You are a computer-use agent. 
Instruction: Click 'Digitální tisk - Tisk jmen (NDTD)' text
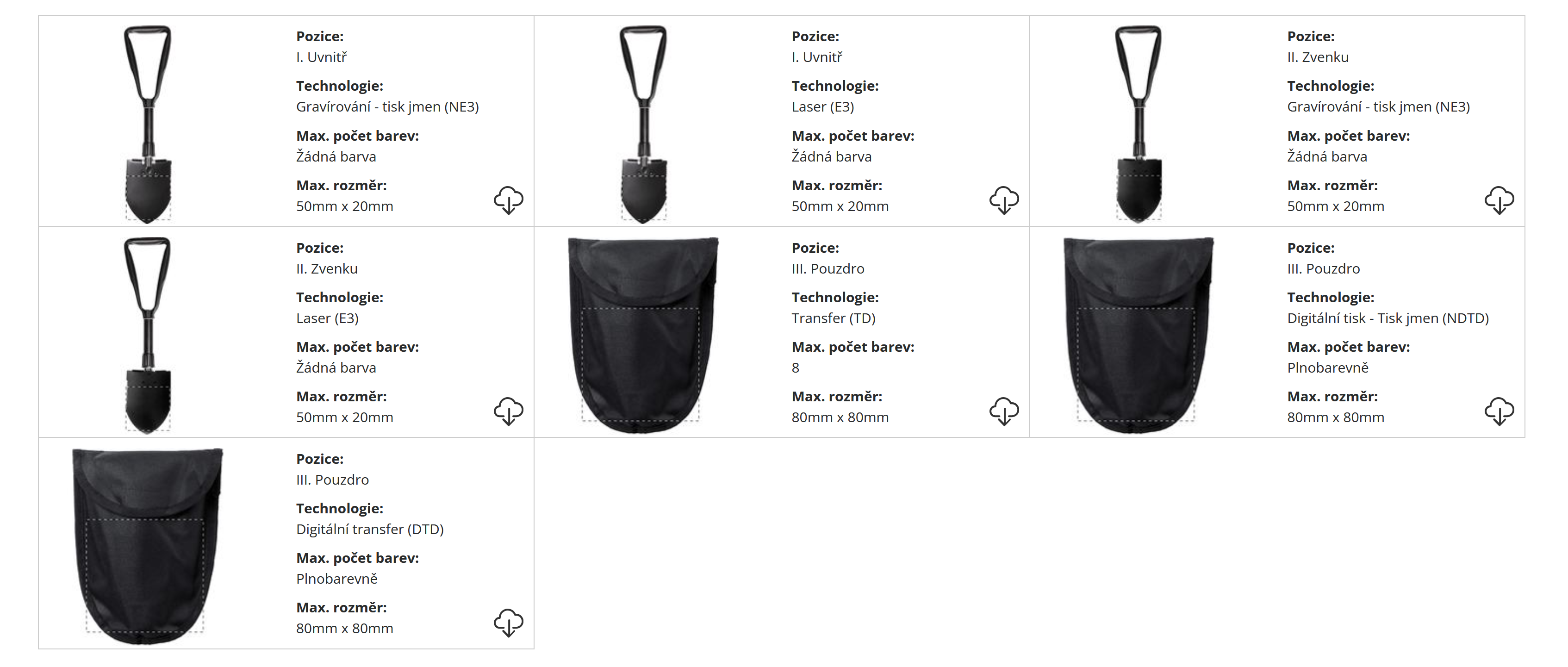click(1388, 318)
